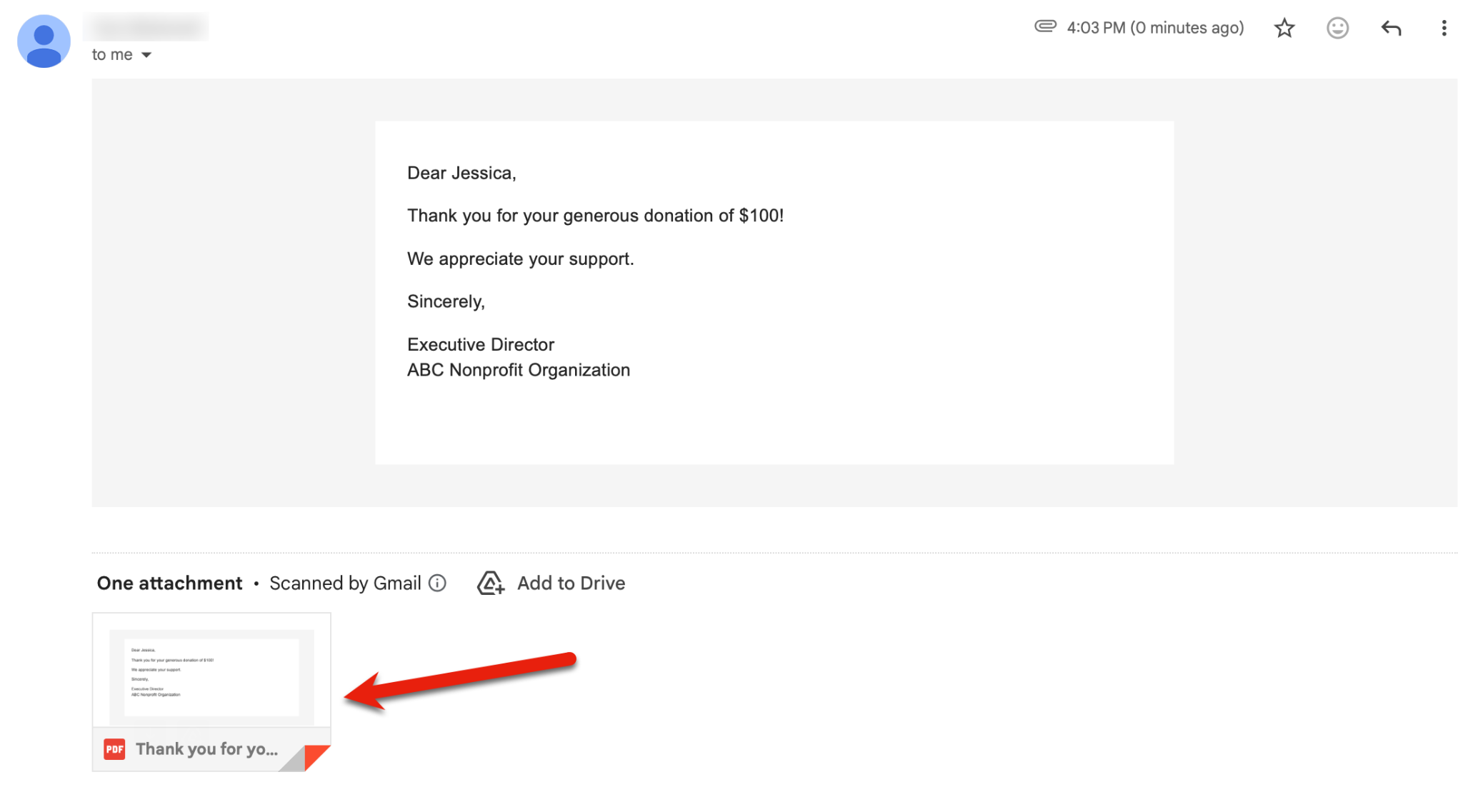Click the Google Drive add icon
Screen dimensions: 1463x812
coord(491,583)
